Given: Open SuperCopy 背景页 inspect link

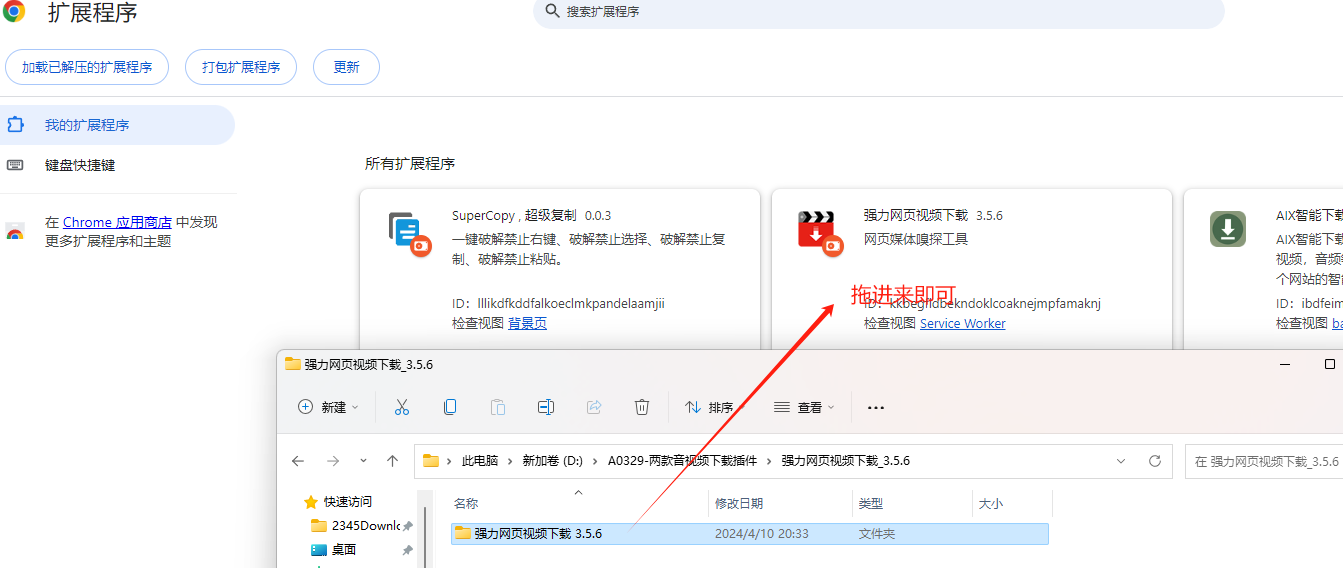Looking at the screenshot, I should click(527, 323).
